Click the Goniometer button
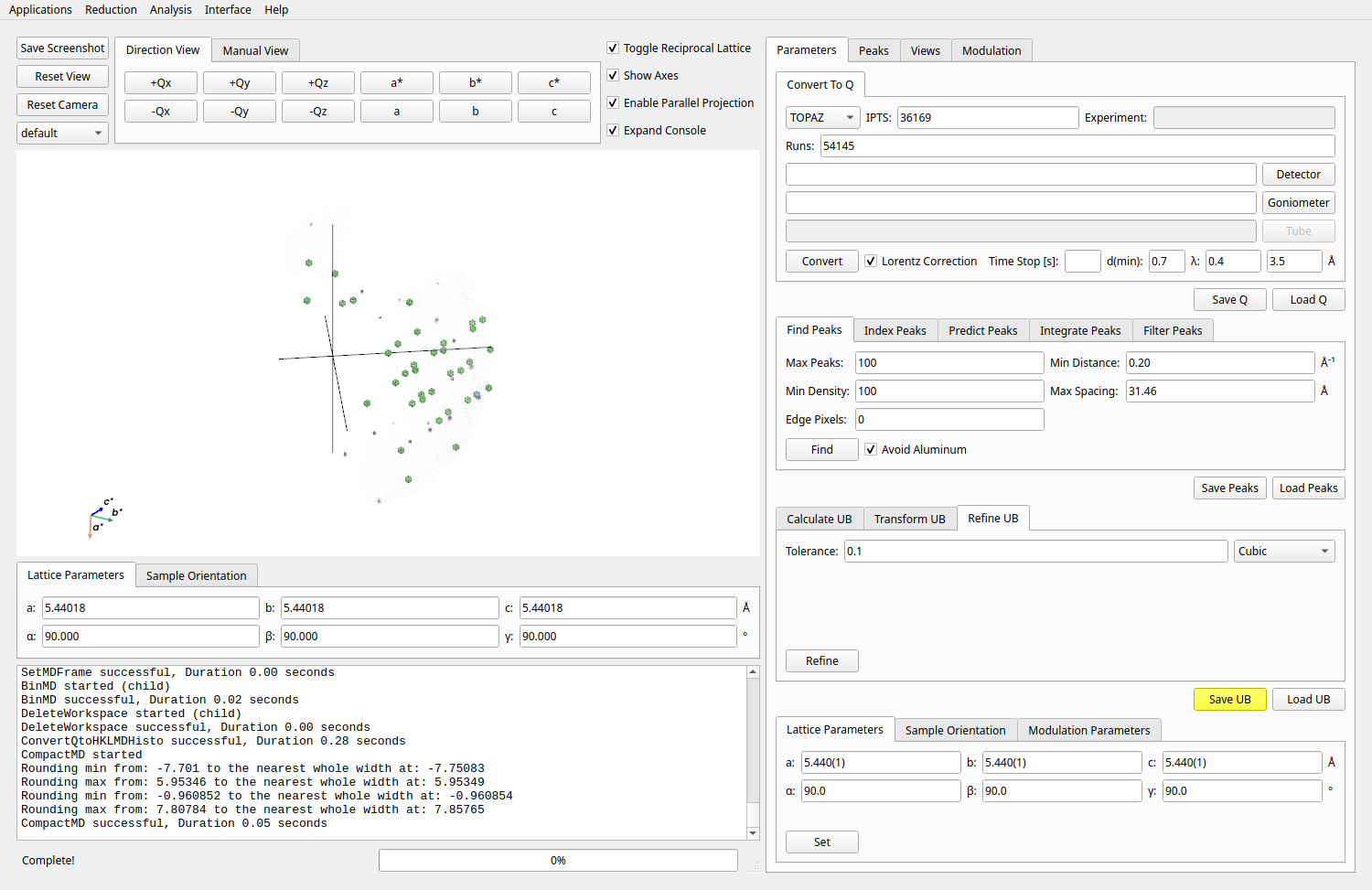 coord(1299,202)
